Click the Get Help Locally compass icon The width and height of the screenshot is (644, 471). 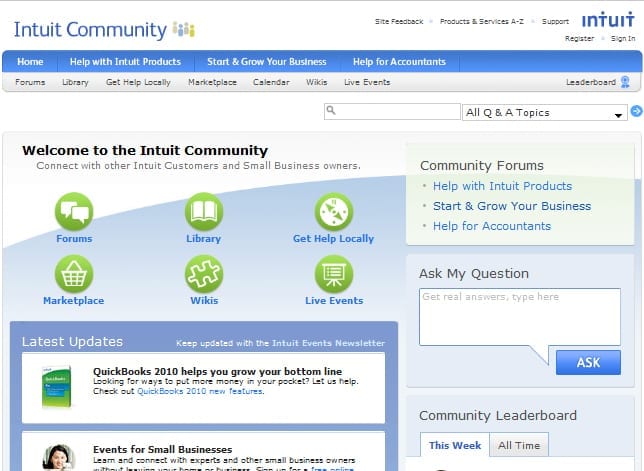[x=334, y=211]
